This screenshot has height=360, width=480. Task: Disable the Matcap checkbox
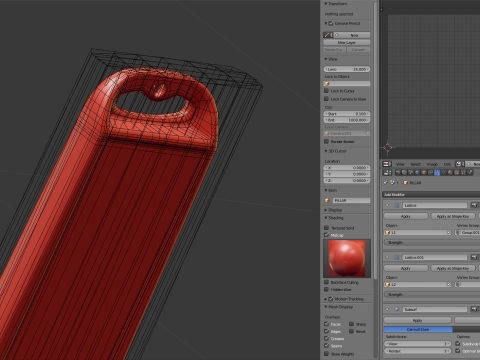pyautogui.click(x=327, y=235)
